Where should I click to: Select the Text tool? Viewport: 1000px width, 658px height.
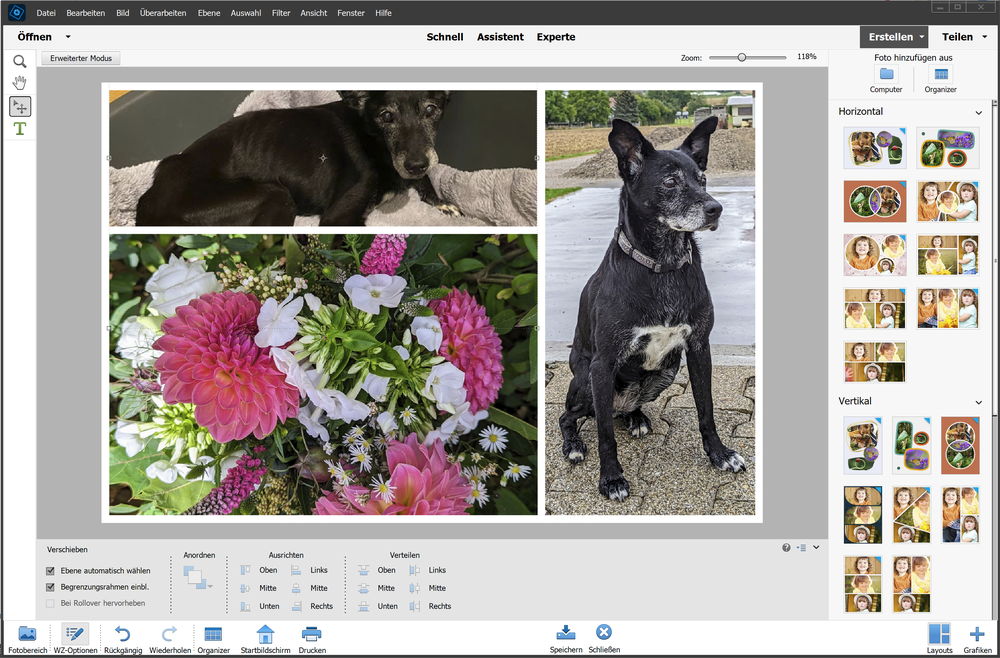coord(19,127)
